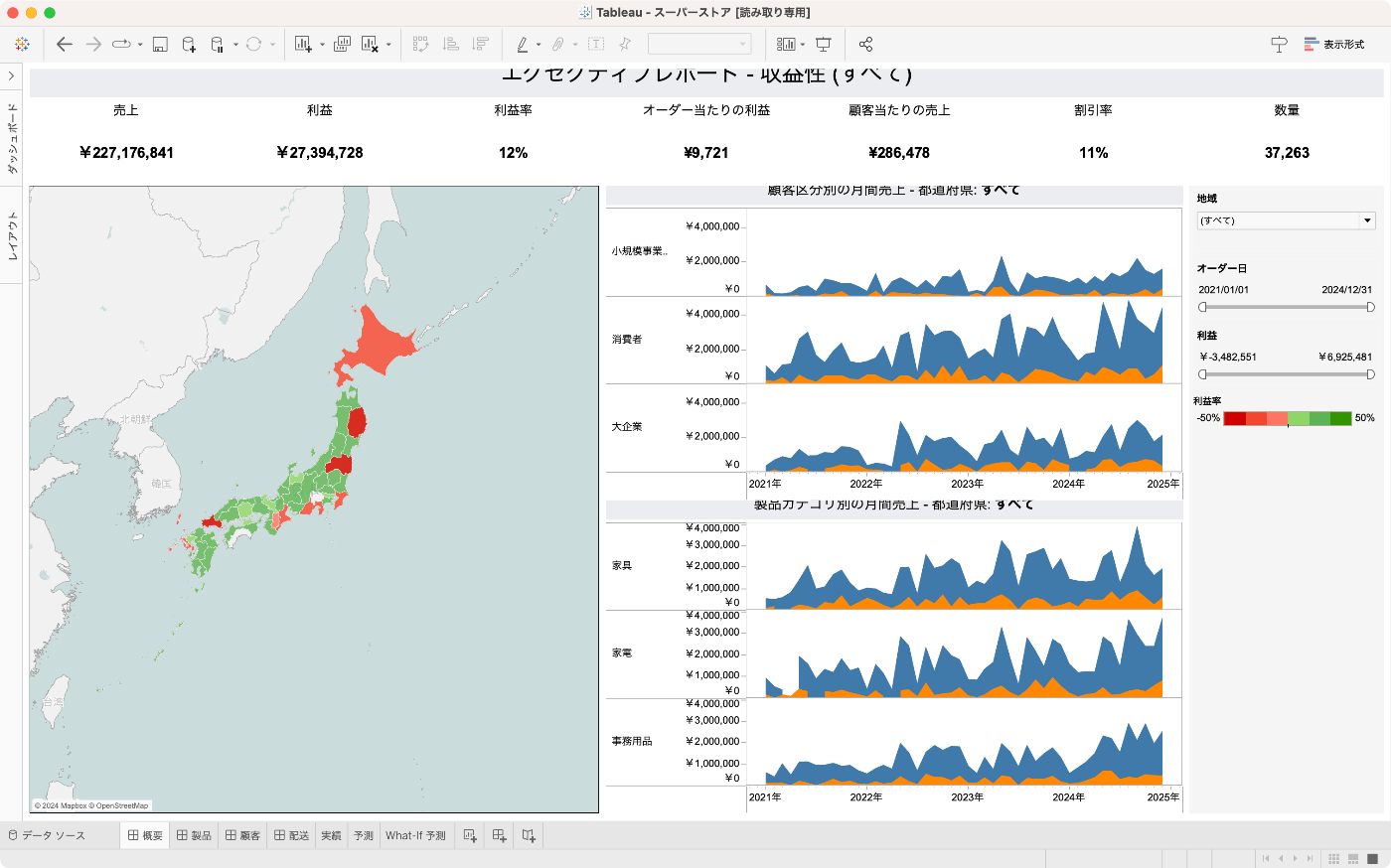The width and height of the screenshot is (1391, 868).
Task: Open the New worksheet dropdown arrow
Action: tap(322, 45)
